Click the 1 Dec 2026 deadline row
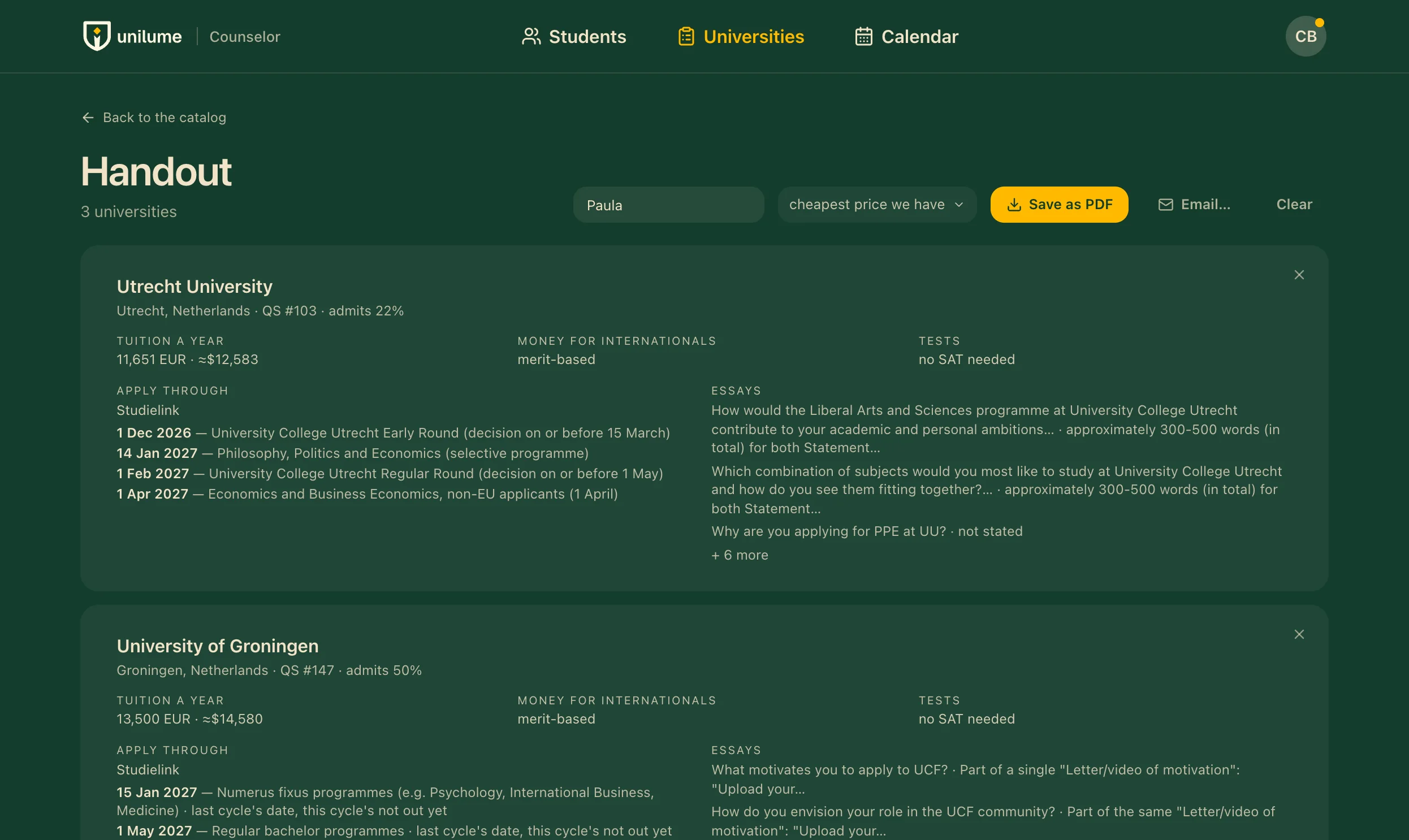 (393, 432)
